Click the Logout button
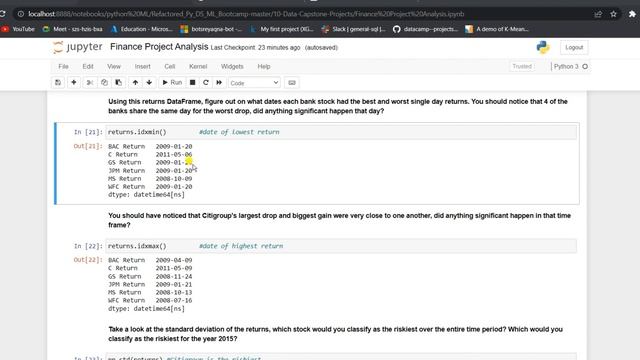The height and width of the screenshot is (360, 640). pos(574,47)
